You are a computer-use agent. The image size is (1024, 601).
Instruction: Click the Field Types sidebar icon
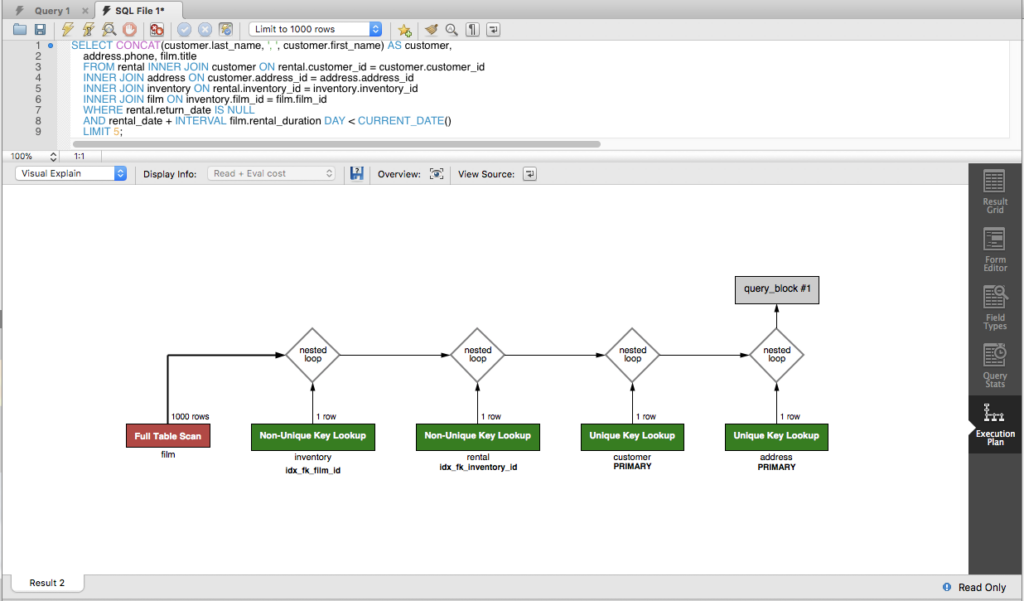coord(995,305)
